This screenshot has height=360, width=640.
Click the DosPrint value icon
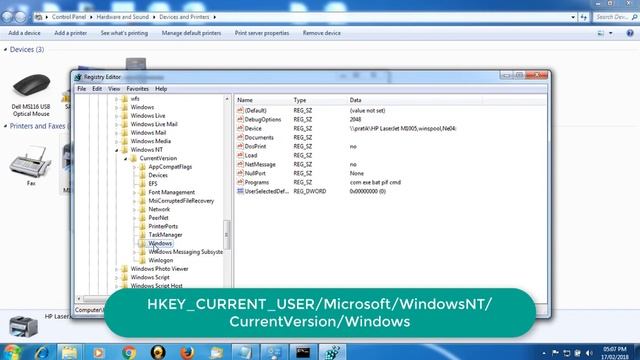240,146
